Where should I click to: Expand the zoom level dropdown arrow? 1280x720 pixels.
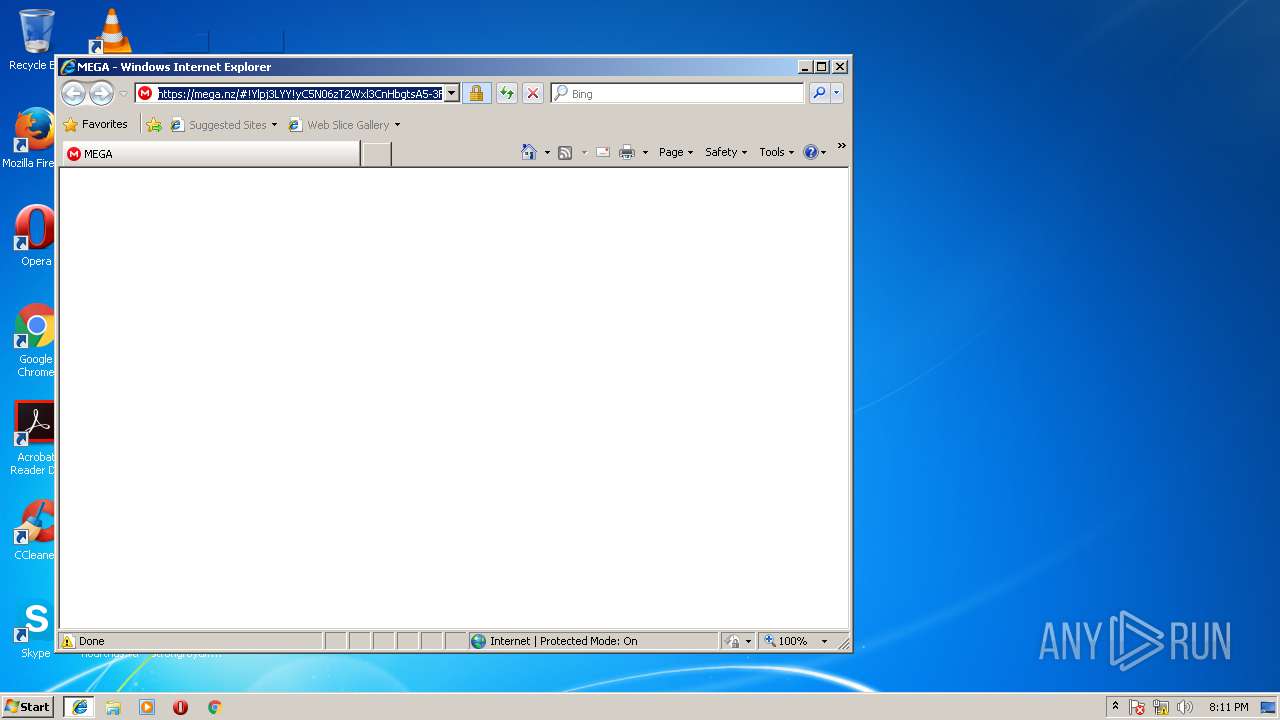click(x=825, y=641)
